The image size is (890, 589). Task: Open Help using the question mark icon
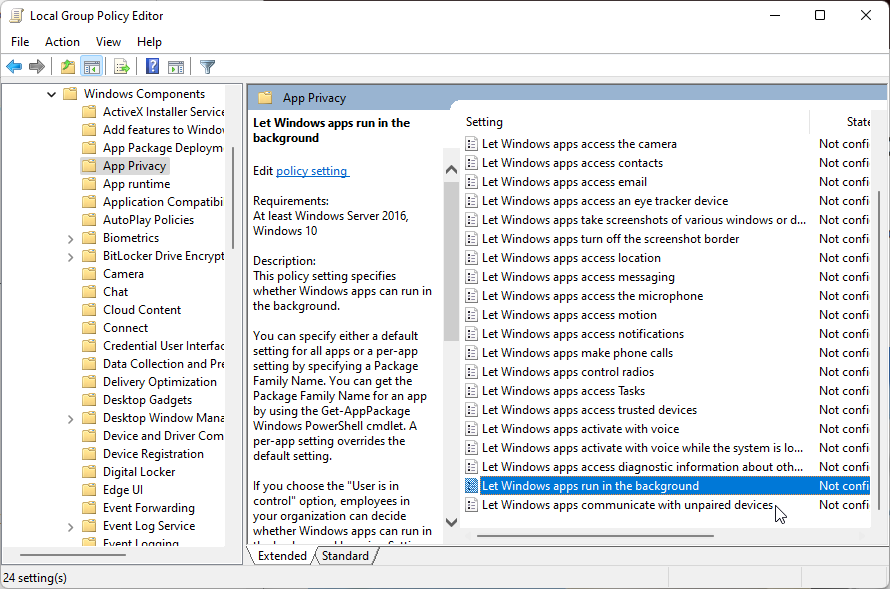point(150,66)
